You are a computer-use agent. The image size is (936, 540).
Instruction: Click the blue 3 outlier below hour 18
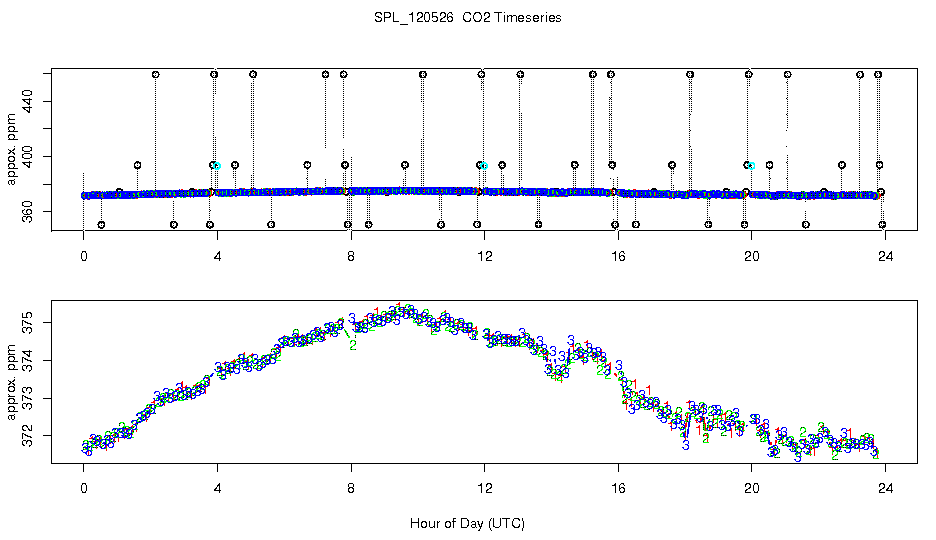click(685, 445)
